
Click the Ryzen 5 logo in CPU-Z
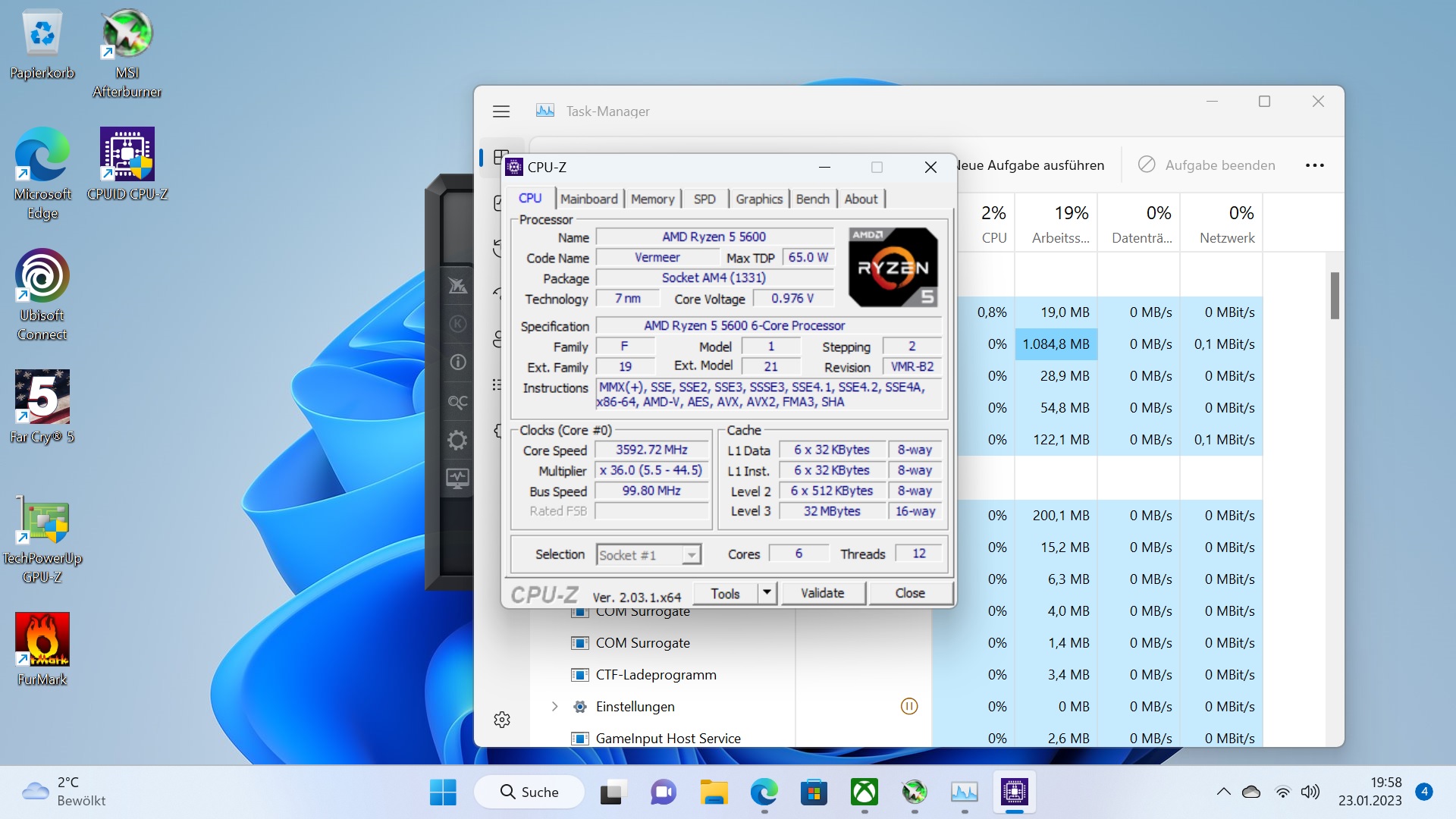coord(893,267)
